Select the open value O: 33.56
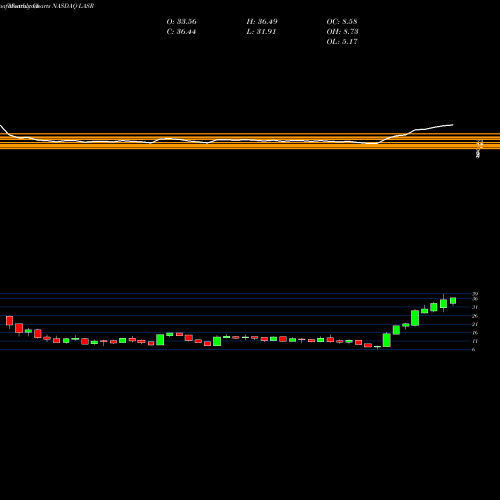 [181, 22]
